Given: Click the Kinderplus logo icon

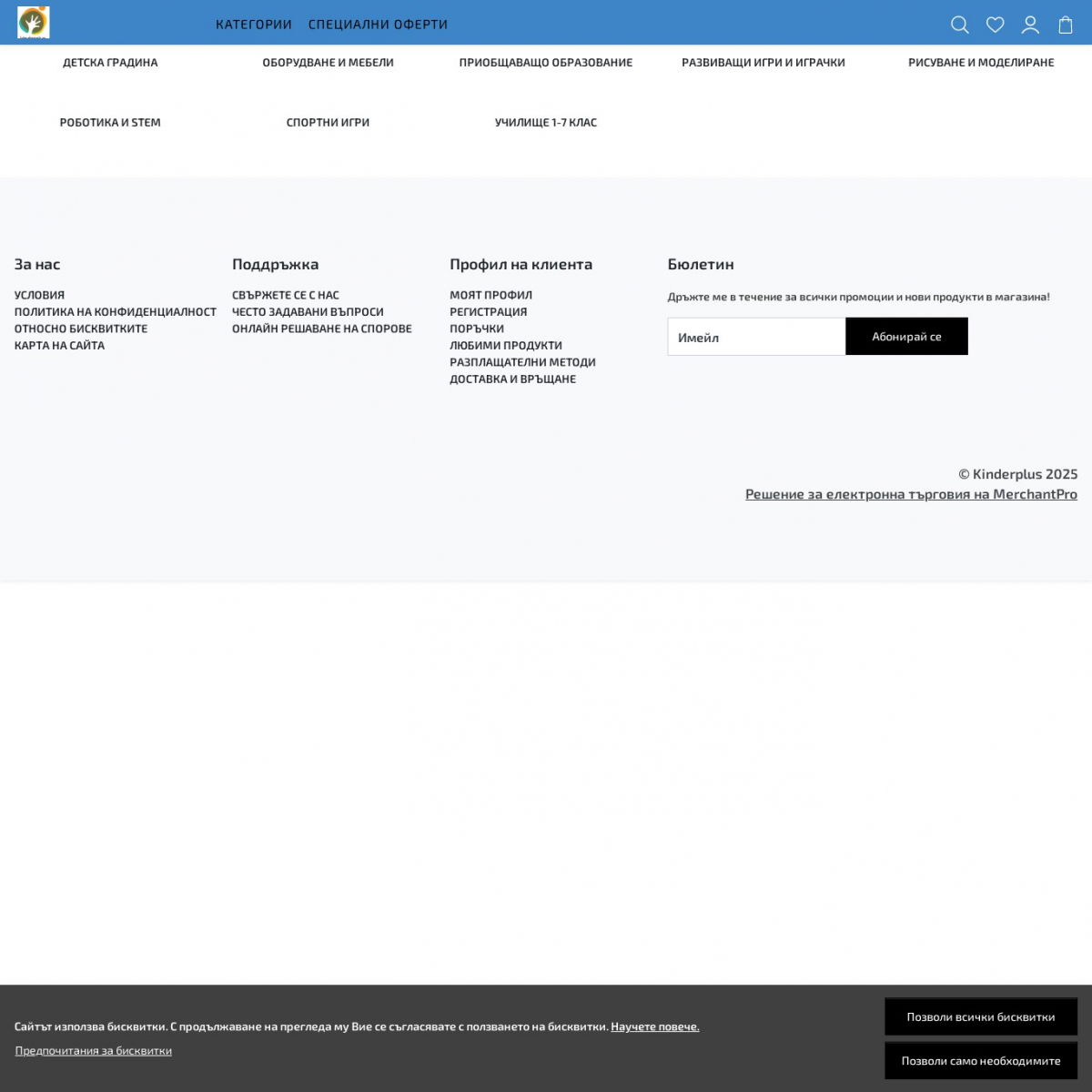Looking at the screenshot, I should 34,23.
